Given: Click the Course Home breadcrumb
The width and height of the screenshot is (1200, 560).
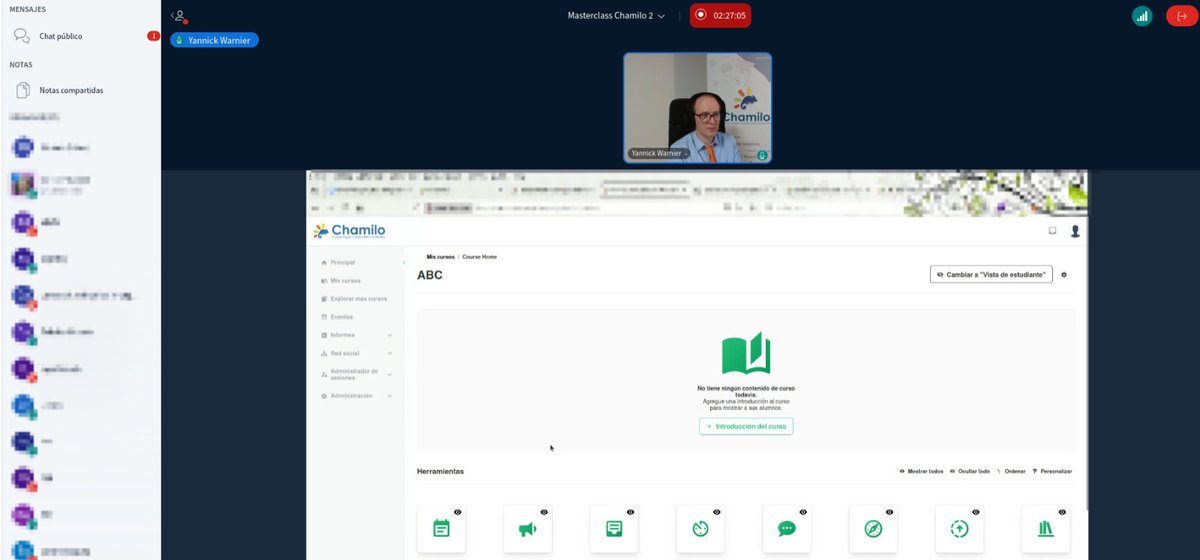Looking at the screenshot, I should point(479,257).
